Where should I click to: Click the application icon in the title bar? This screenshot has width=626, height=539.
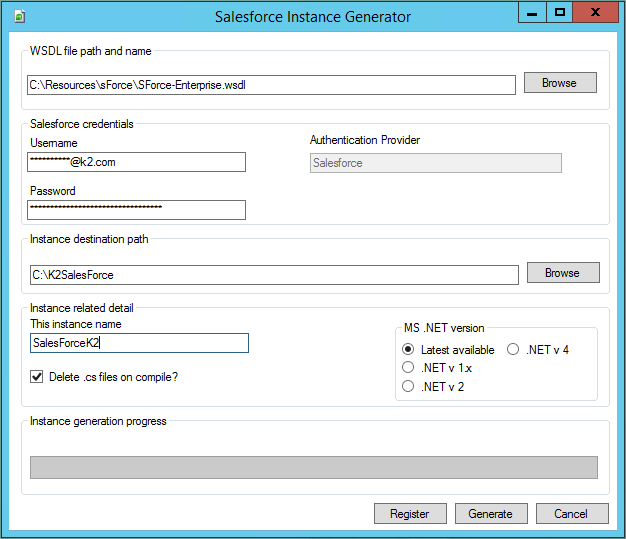tap(20, 16)
